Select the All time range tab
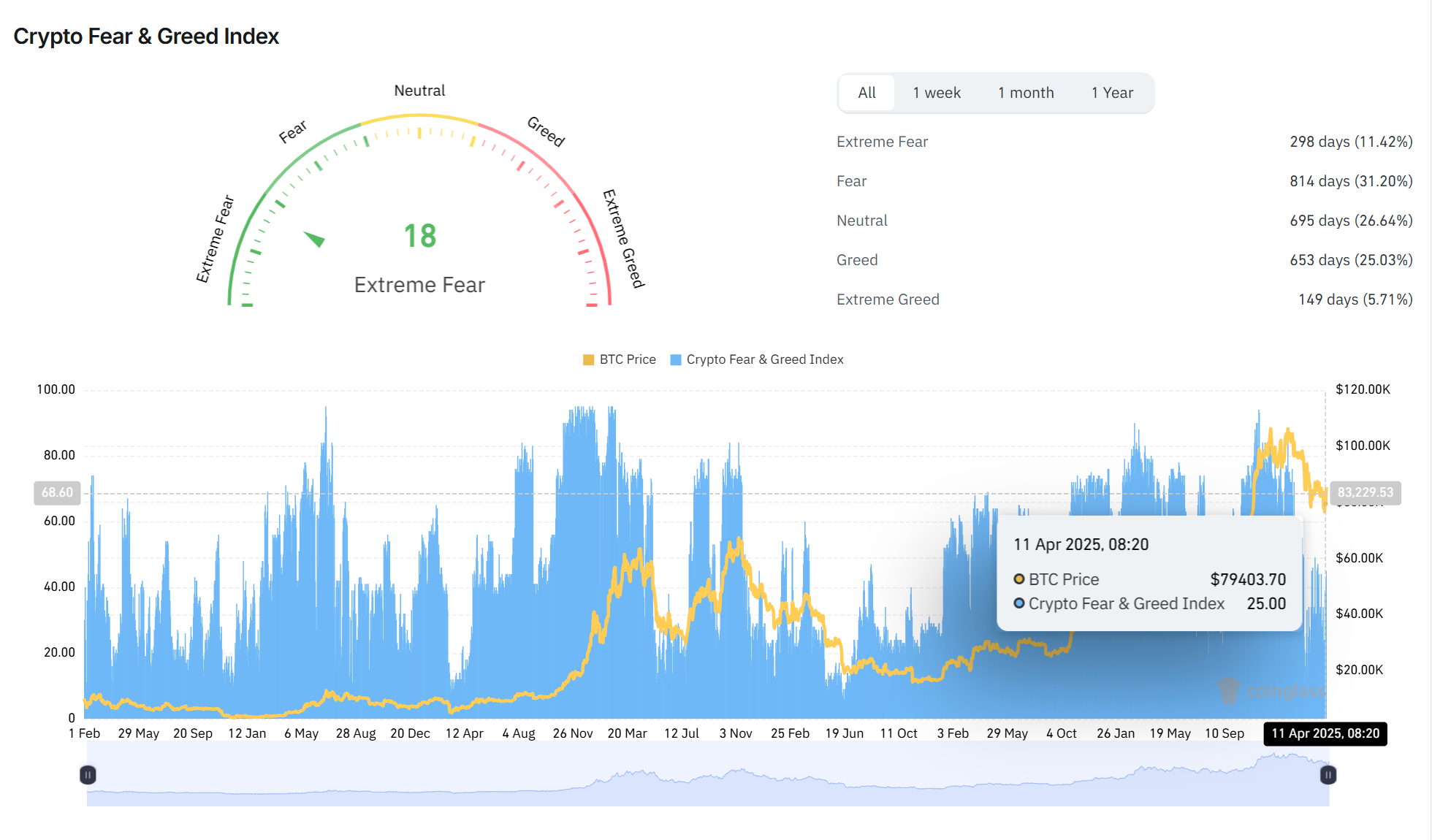This screenshot has width=1432, height=840. tap(867, 93)
